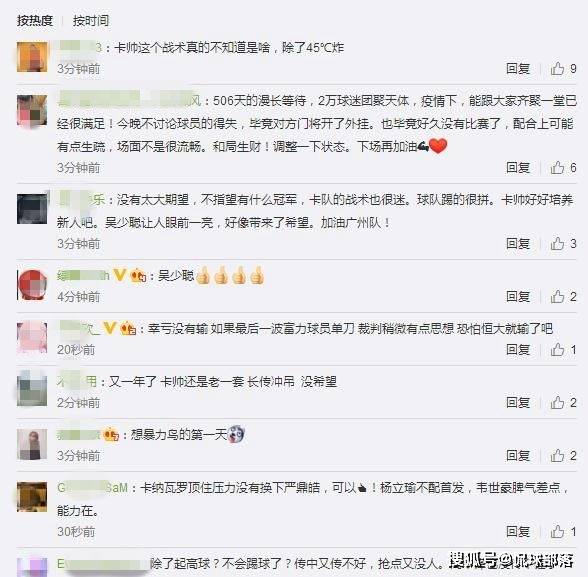
Task: Open the pink avatar by 幸亏没有输 comment
Action: [x=32, y=338]
